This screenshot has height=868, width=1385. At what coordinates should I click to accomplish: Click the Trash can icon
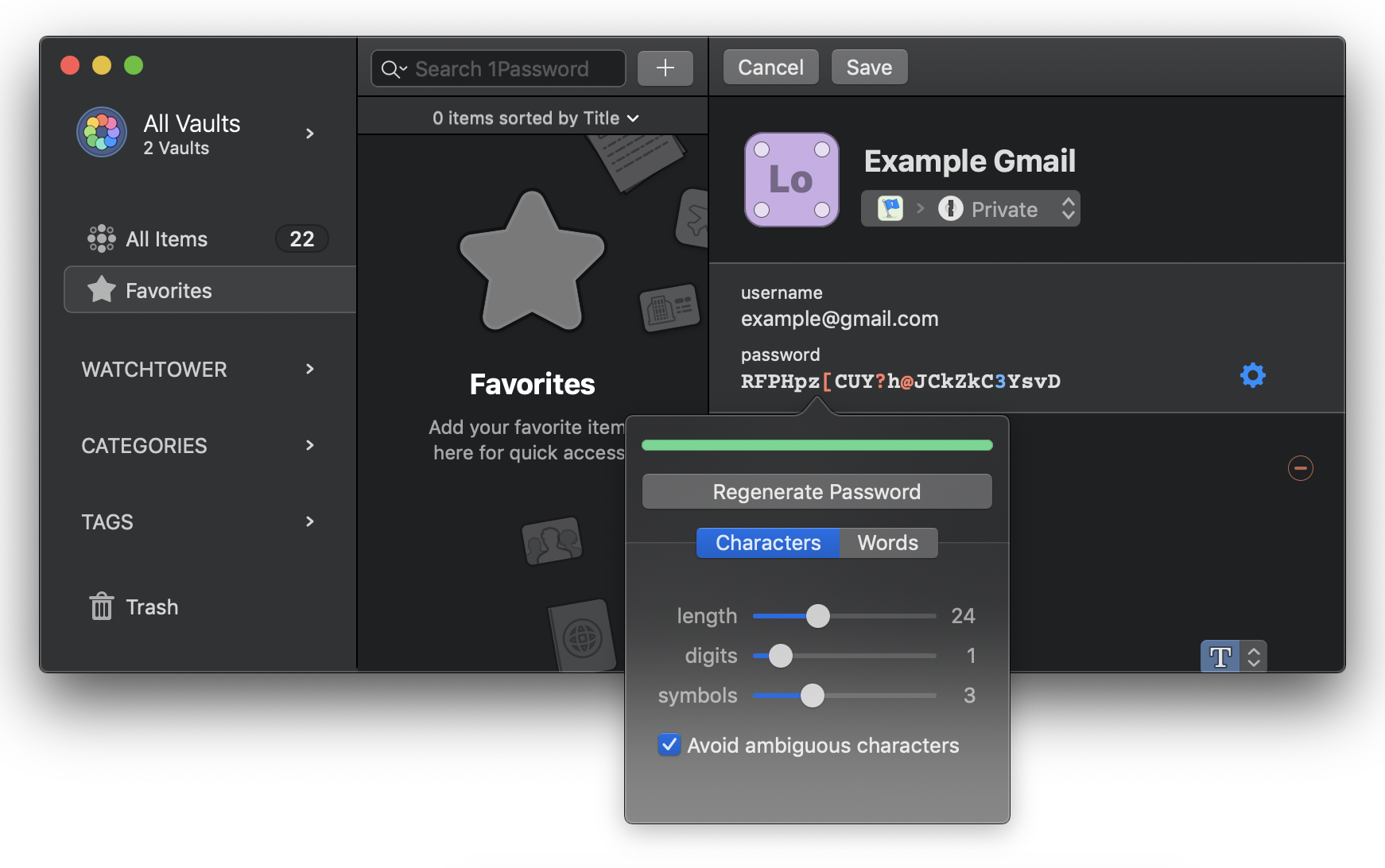coord(101,606)
